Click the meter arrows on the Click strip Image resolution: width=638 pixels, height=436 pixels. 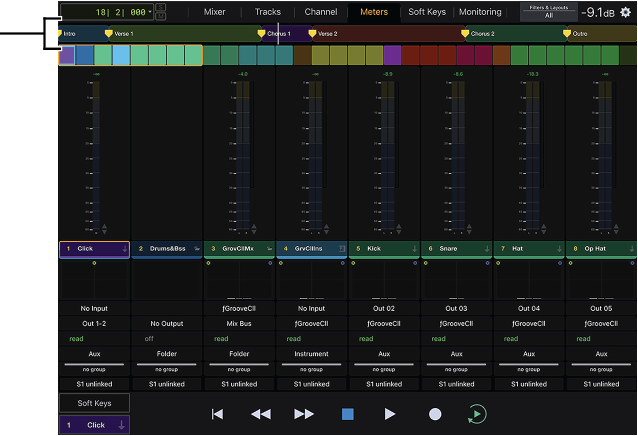[105, 229]
